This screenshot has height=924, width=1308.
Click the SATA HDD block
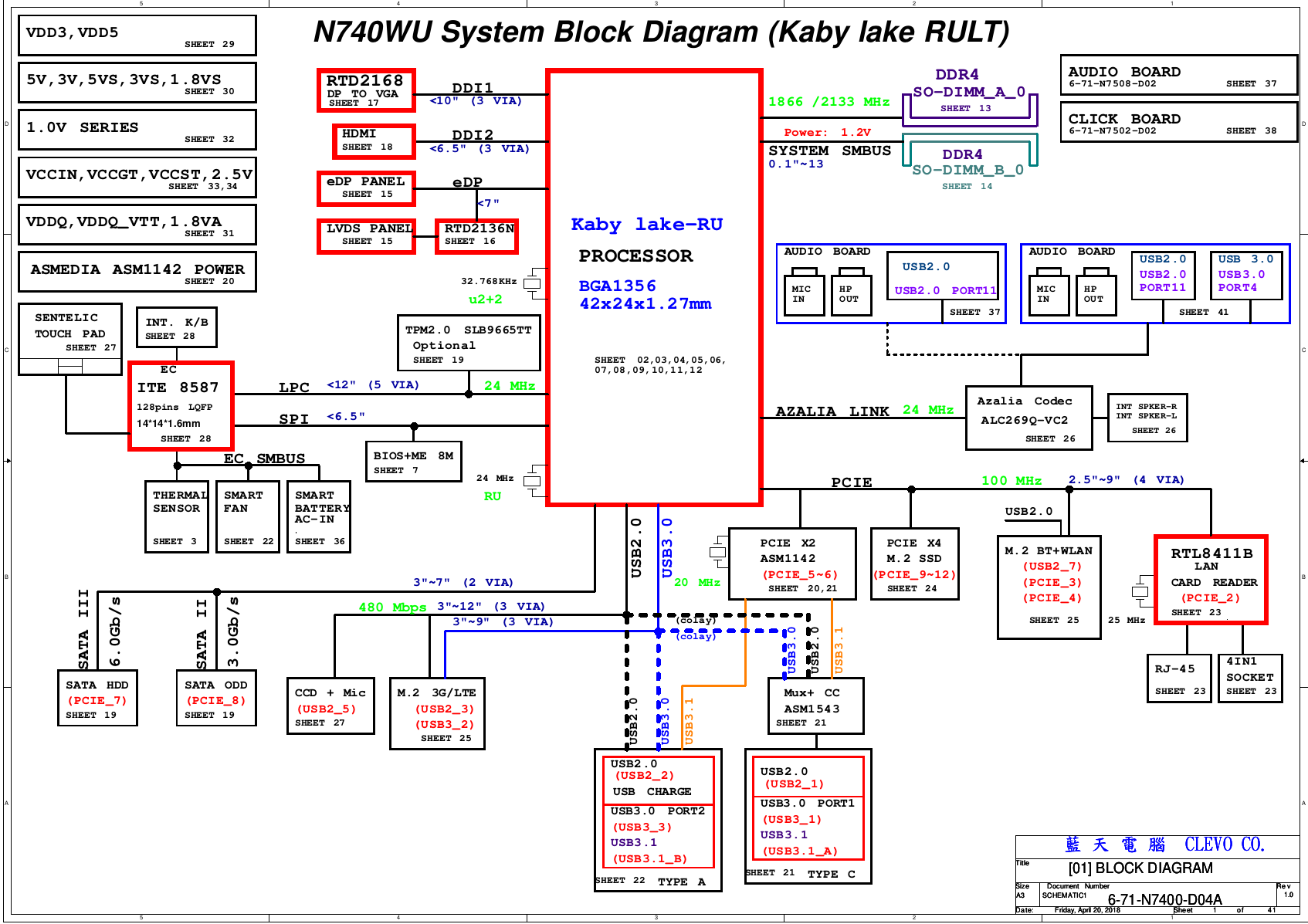[97, 698]
